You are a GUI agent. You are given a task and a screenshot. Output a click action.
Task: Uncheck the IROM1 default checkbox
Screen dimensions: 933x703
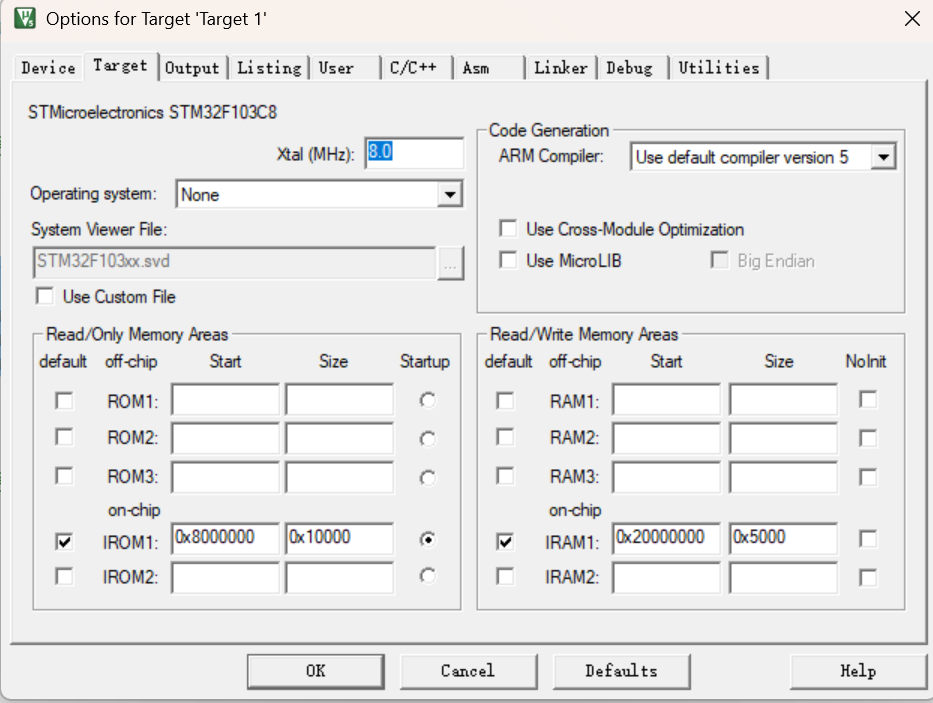point(64,542)
